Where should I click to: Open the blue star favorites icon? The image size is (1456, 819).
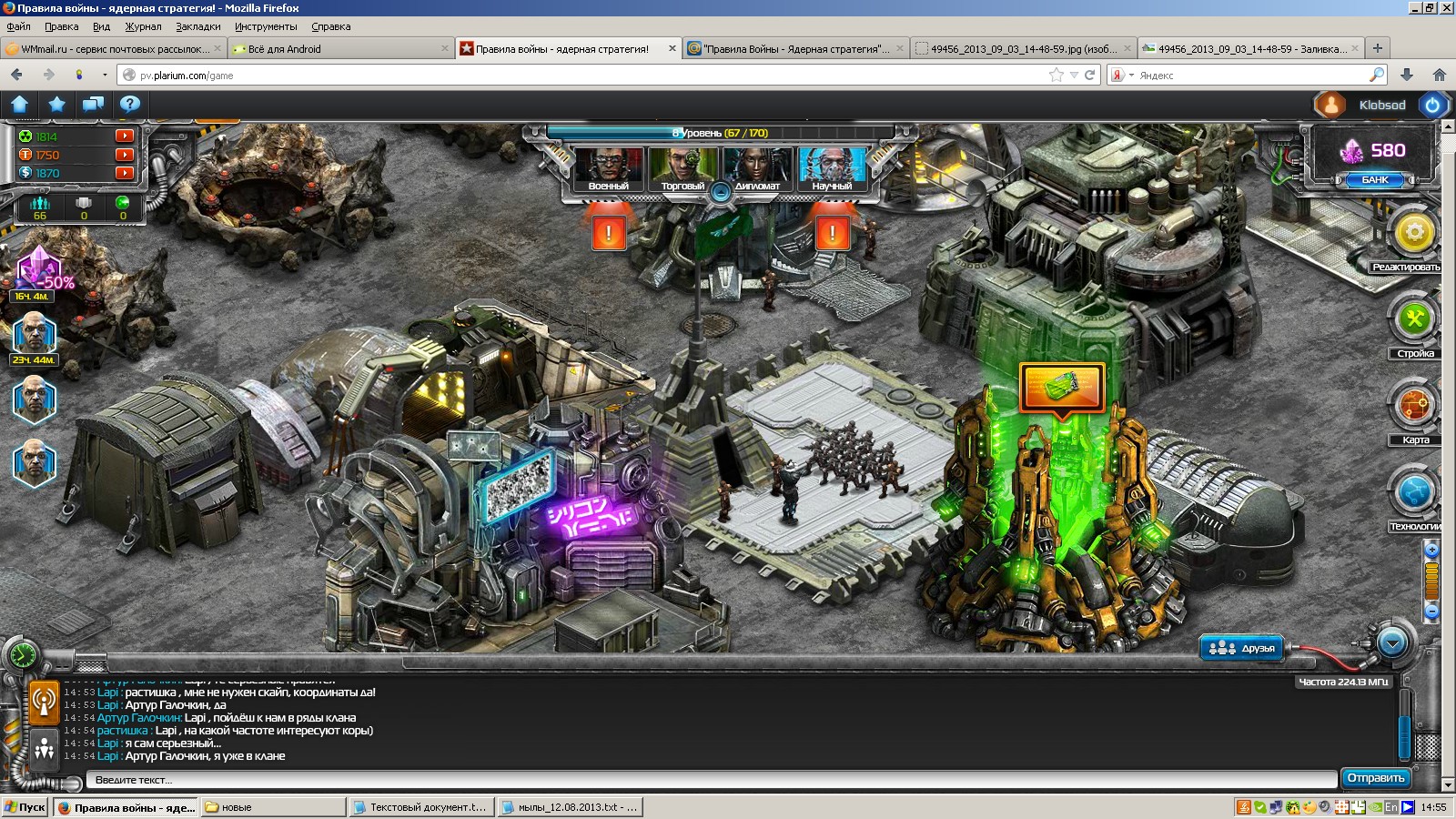pos(56,105)
